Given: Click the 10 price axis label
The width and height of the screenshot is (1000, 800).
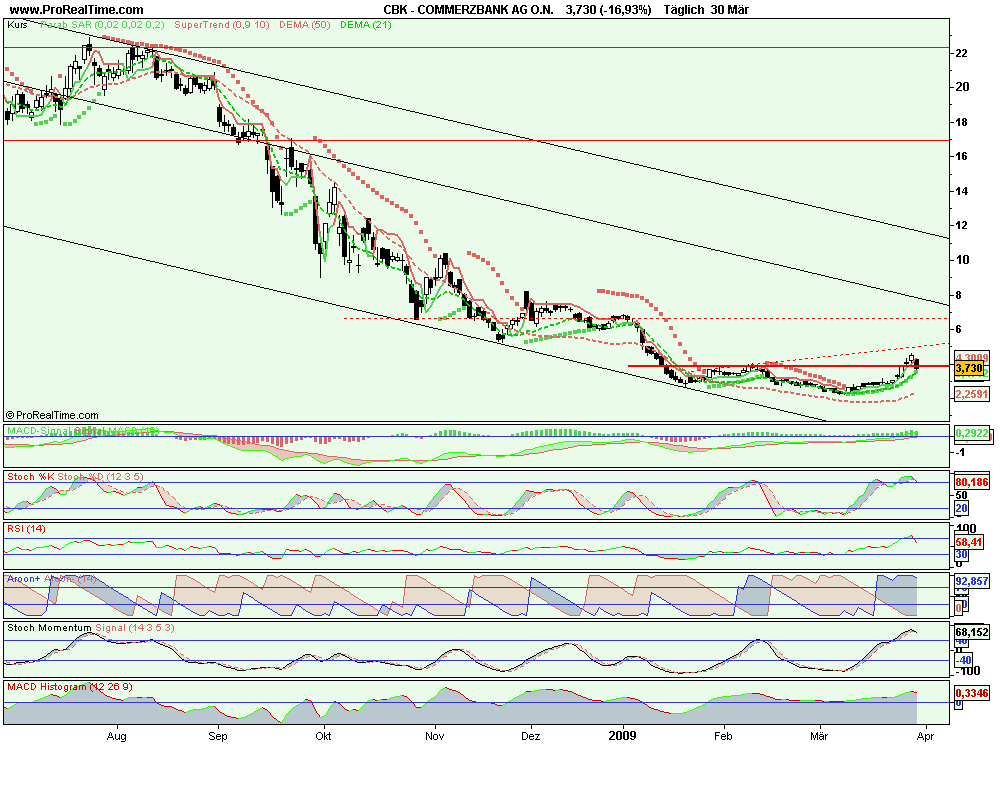Looking at the screenshot, I should point(962,260).
